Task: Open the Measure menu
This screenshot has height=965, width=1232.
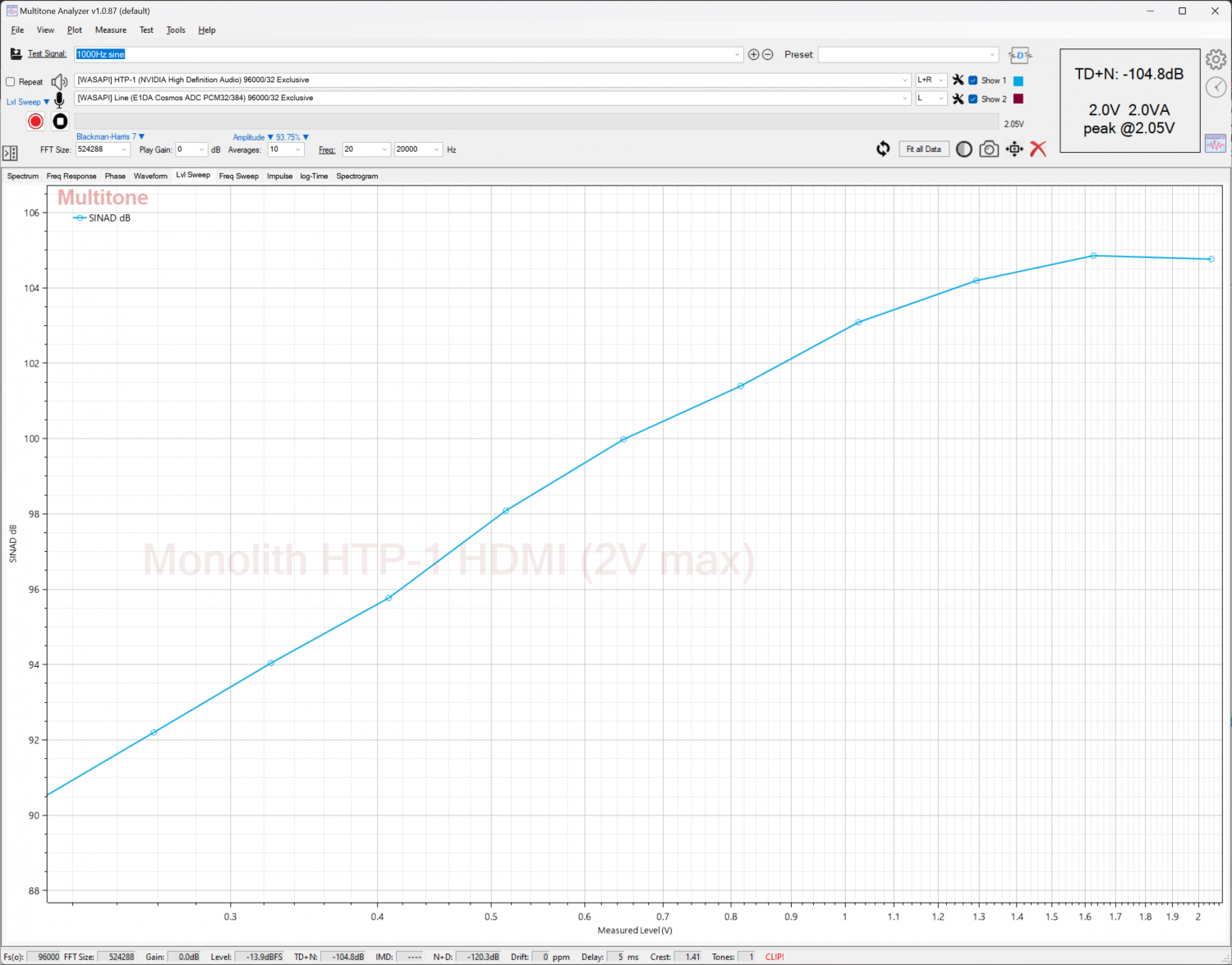Action: click(111, 30)
